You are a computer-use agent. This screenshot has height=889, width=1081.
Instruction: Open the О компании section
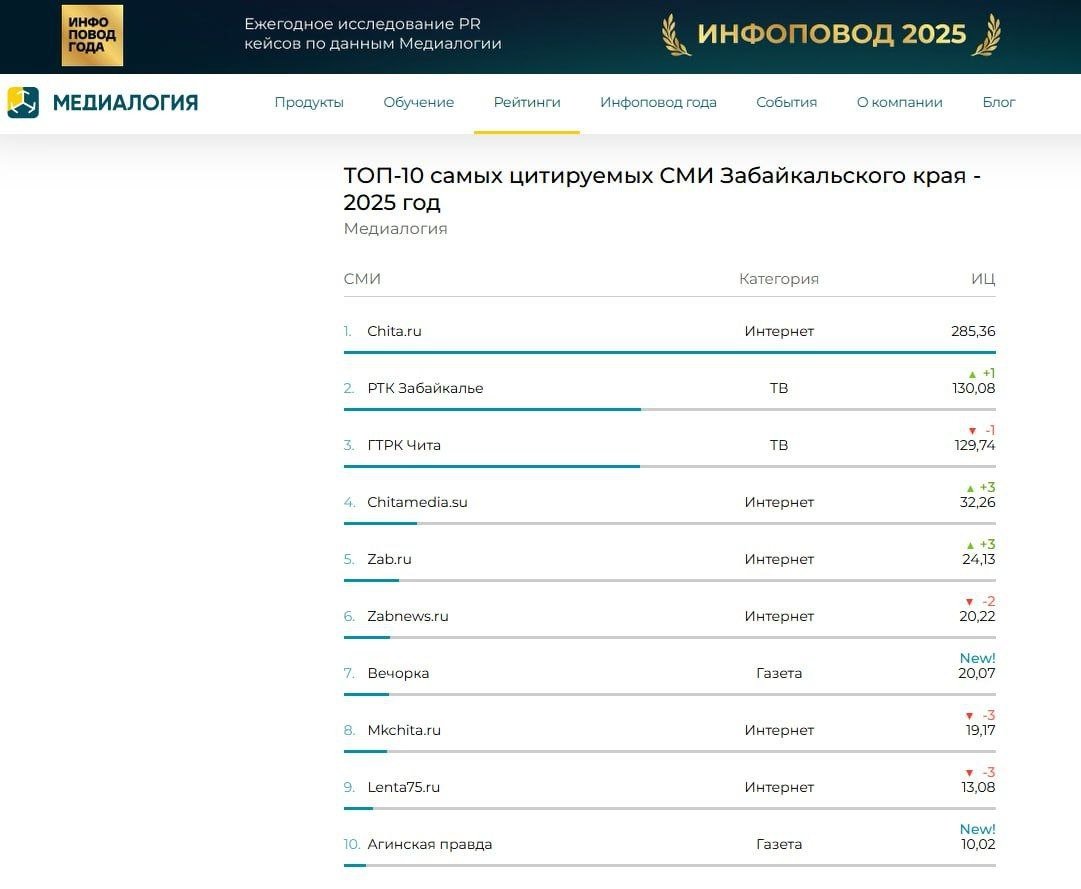coord(899,102)
